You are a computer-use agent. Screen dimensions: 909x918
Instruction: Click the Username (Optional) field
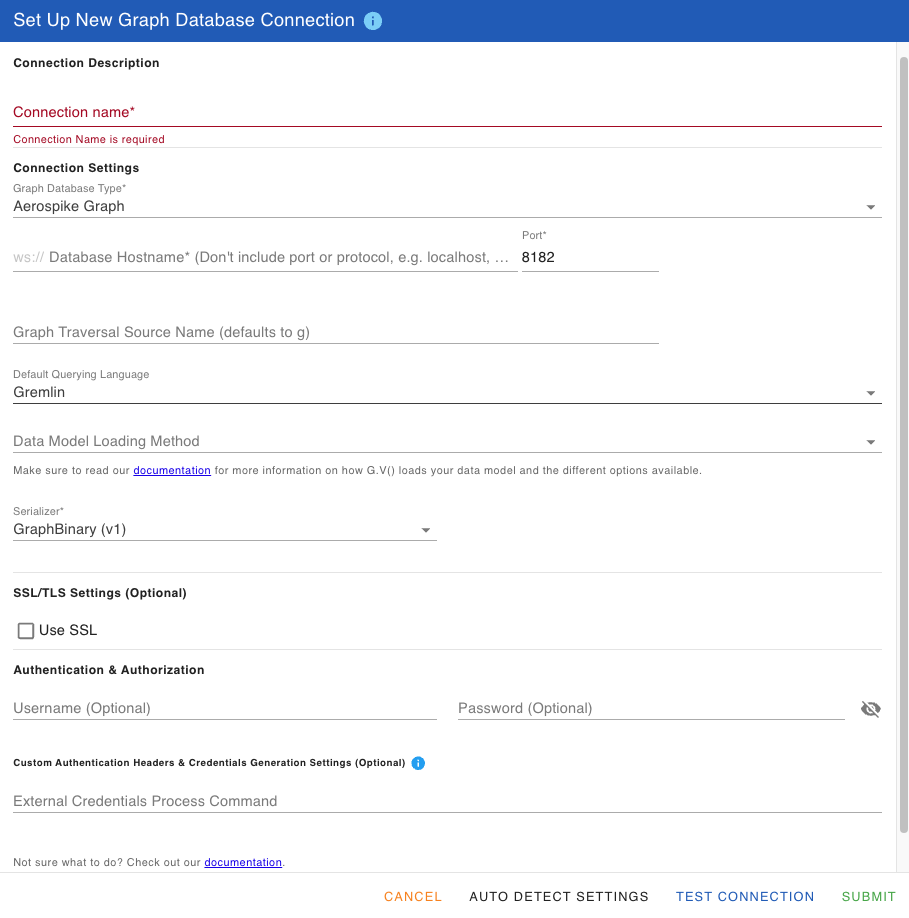tap(224, 709)
